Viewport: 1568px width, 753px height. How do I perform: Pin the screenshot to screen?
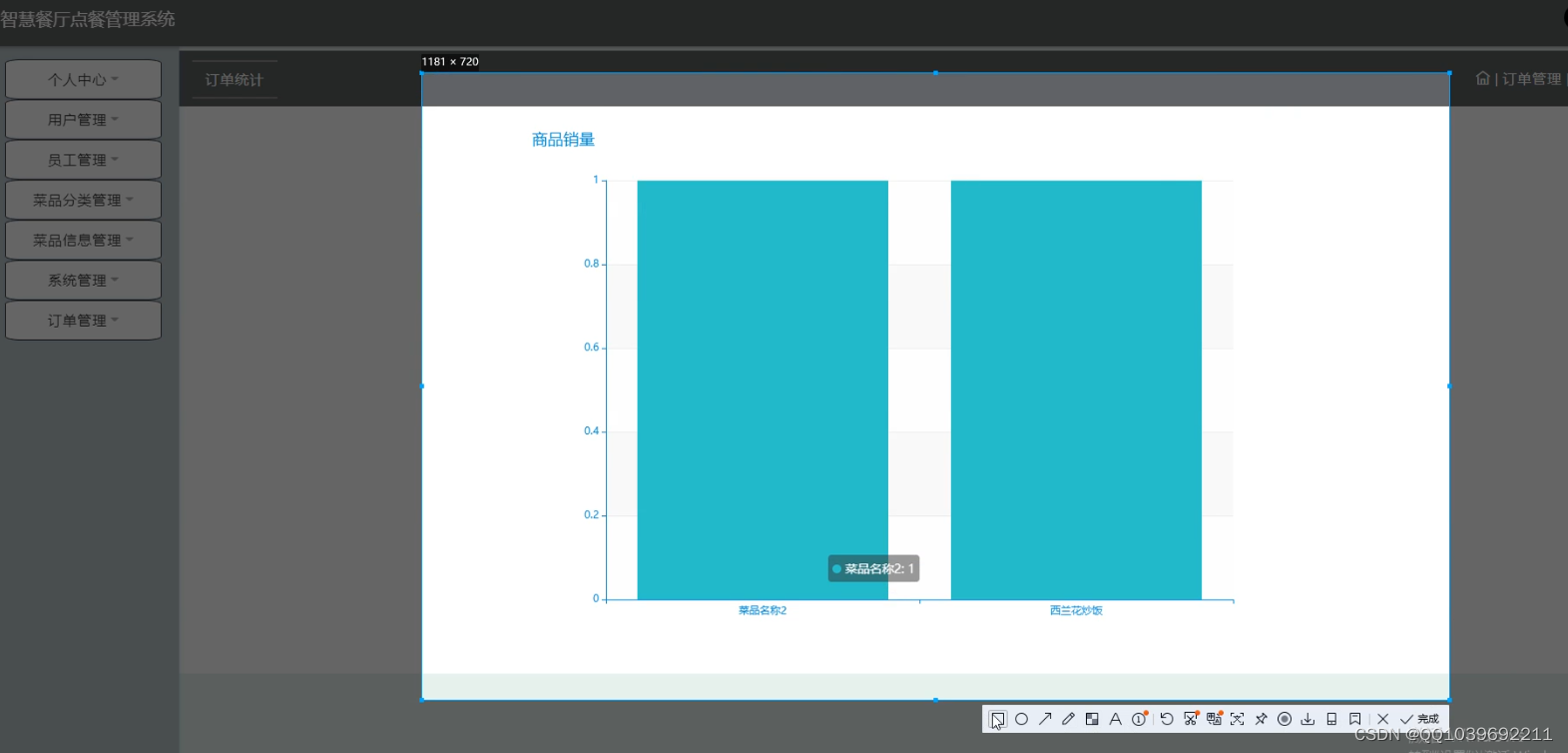pyautogui.click(x=1261, y=719)
